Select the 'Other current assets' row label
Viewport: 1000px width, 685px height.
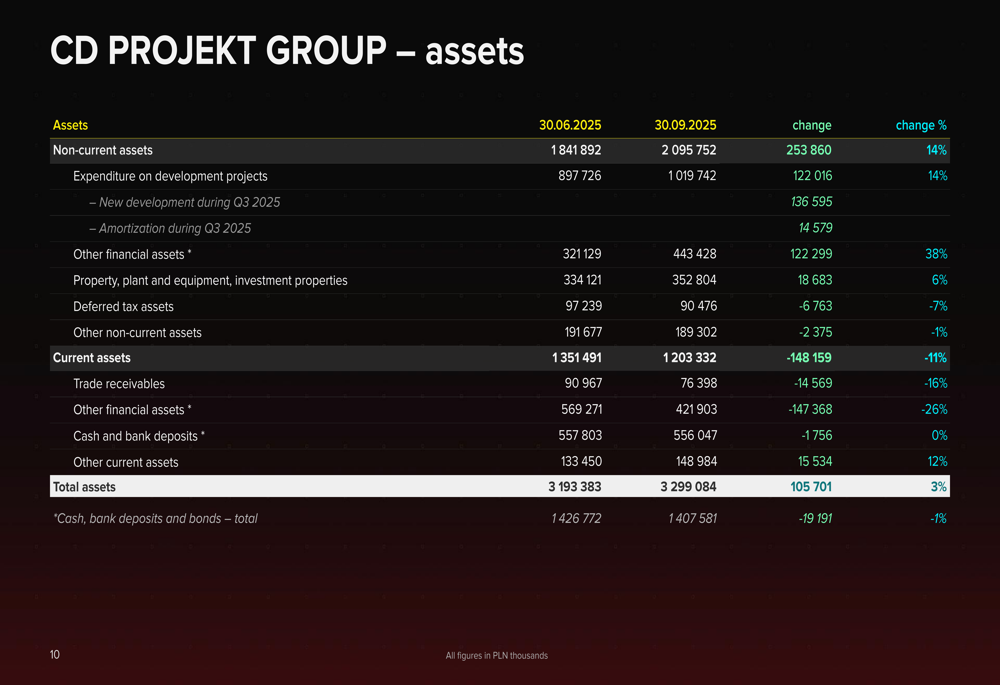126,462
